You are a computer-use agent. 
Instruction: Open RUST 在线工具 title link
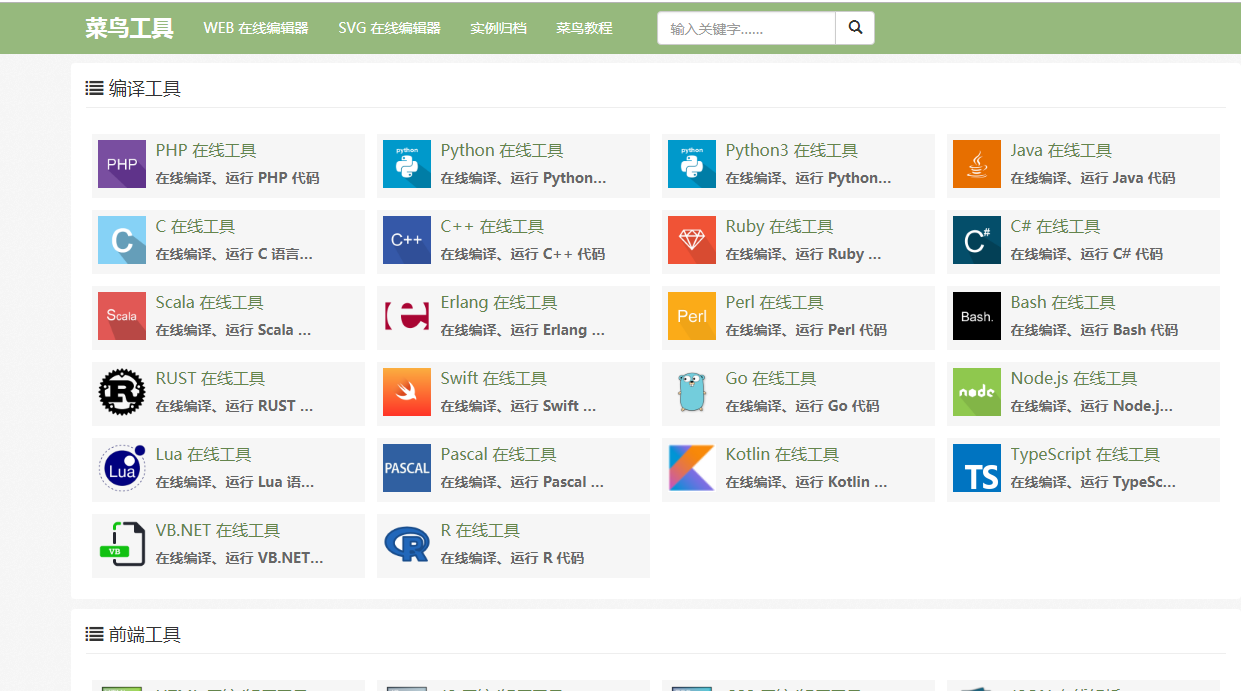210,379
